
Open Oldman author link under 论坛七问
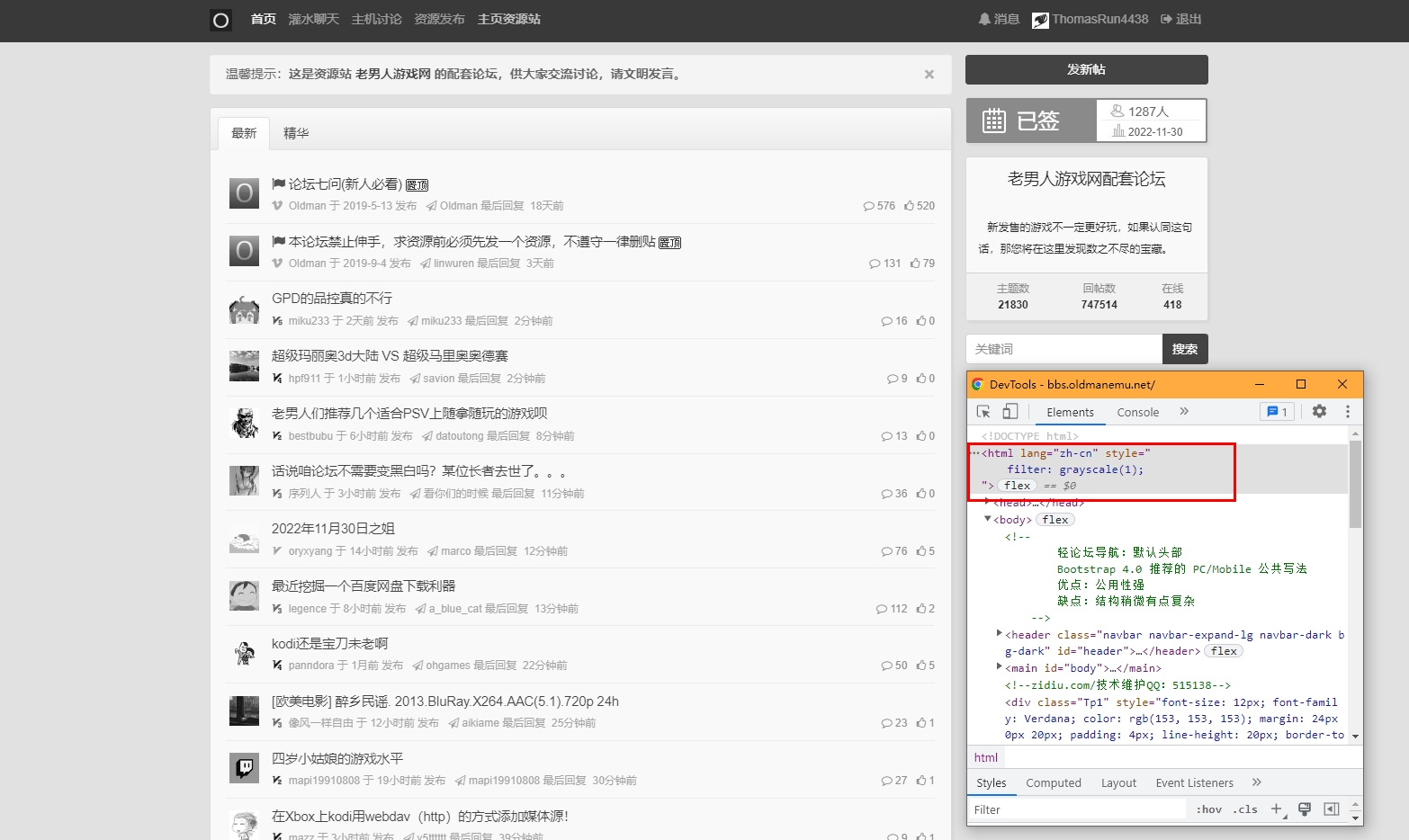tap(307, 206)
